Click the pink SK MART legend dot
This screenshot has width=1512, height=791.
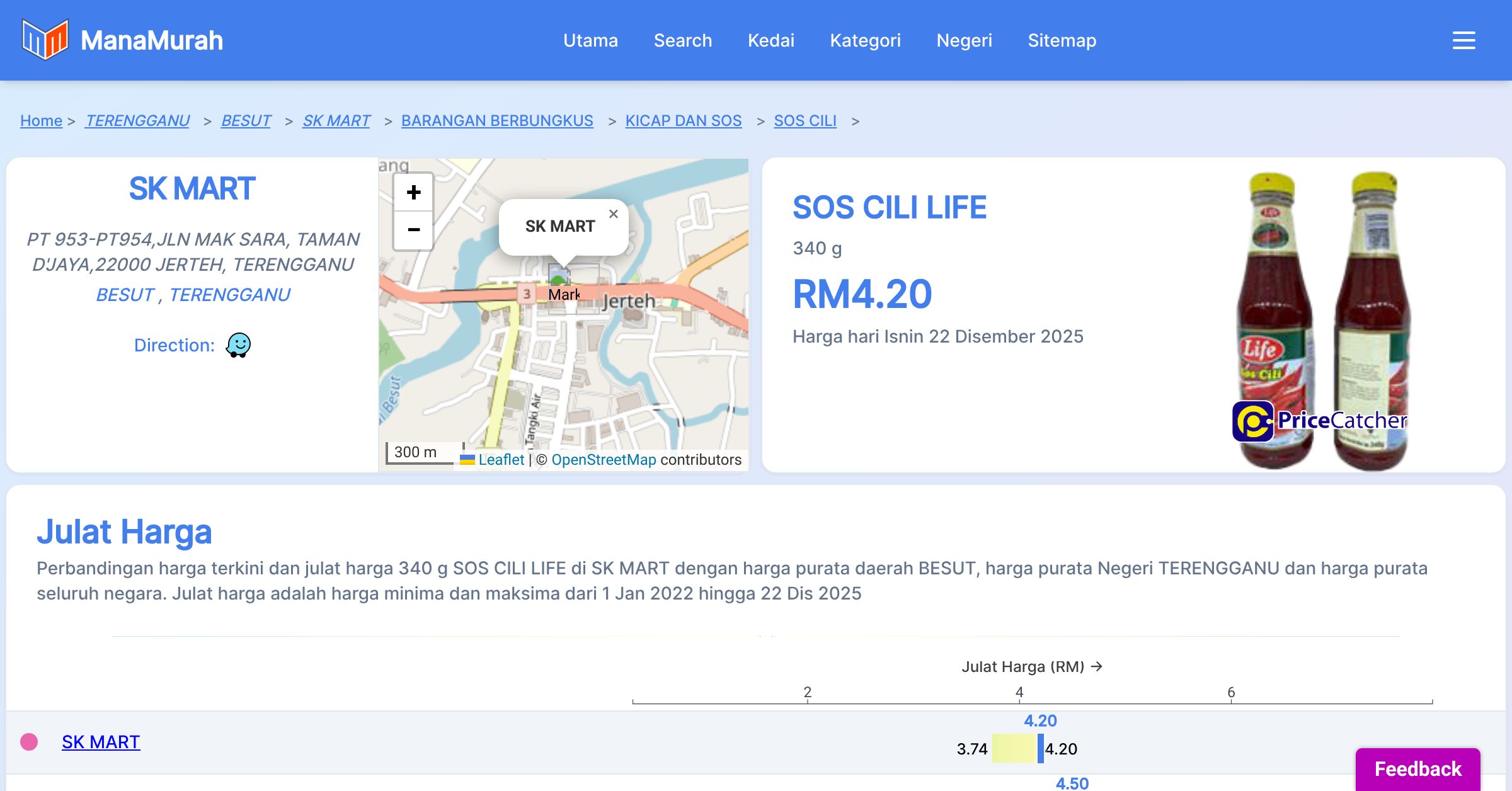[x=29, y=742]
